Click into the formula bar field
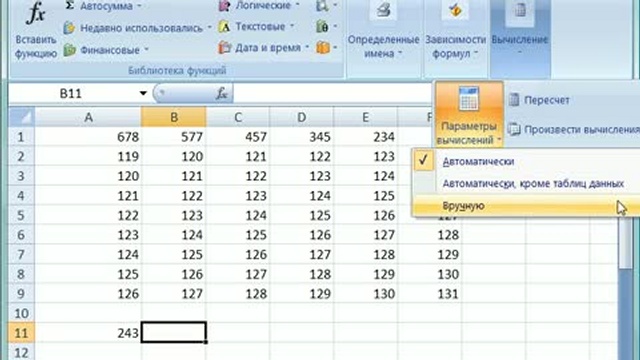The image size is (640, 360). coord(333,93)
